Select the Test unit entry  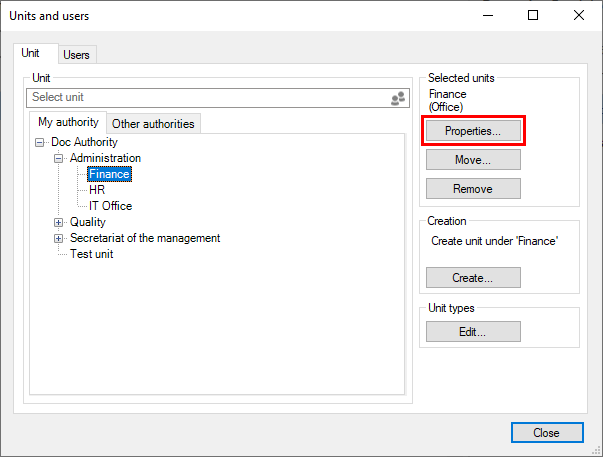point(91,254)
